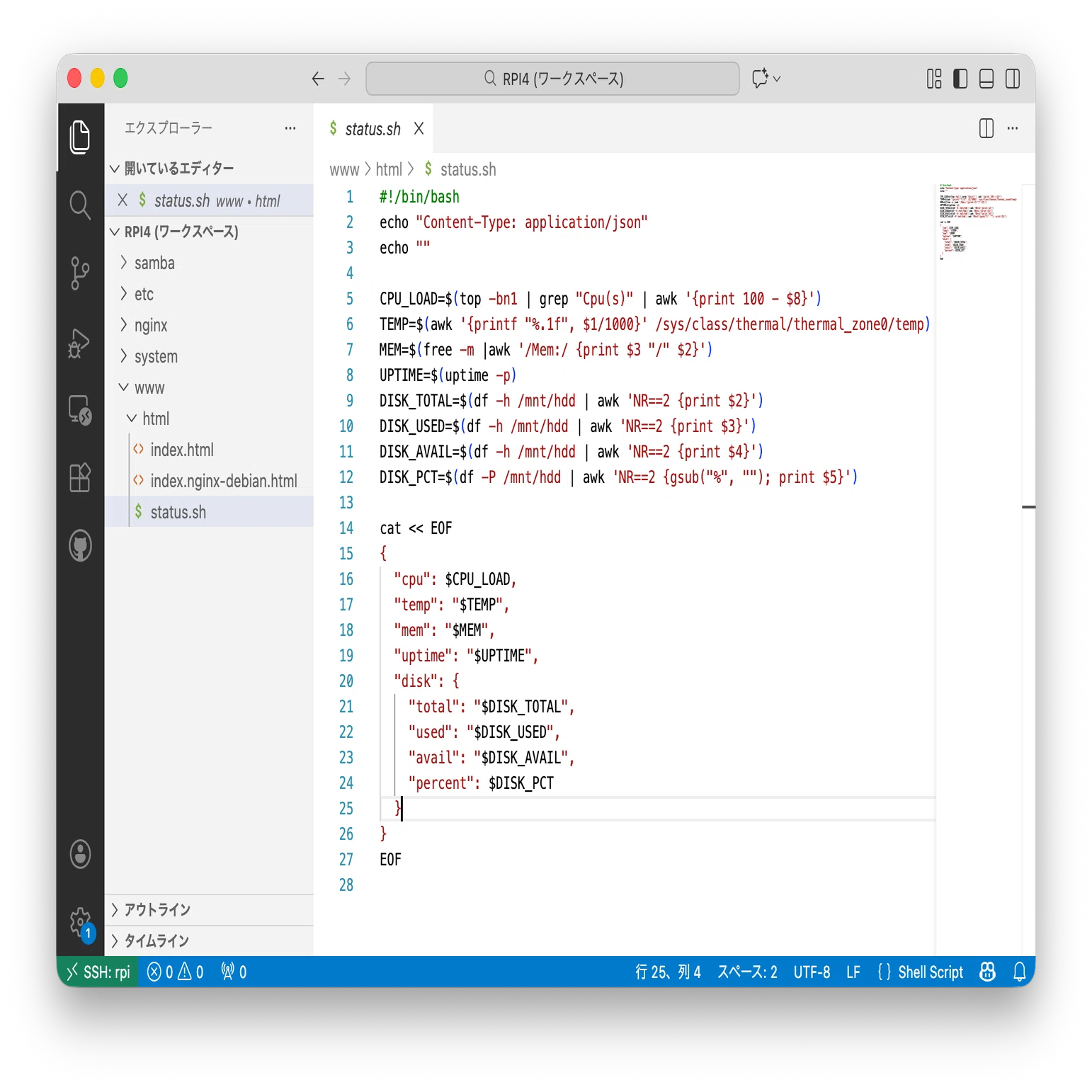Image resolution: width=1092 pixels, height=1092 pixels.
Task: Open the Manage gear menu
Action: [80, 923]
